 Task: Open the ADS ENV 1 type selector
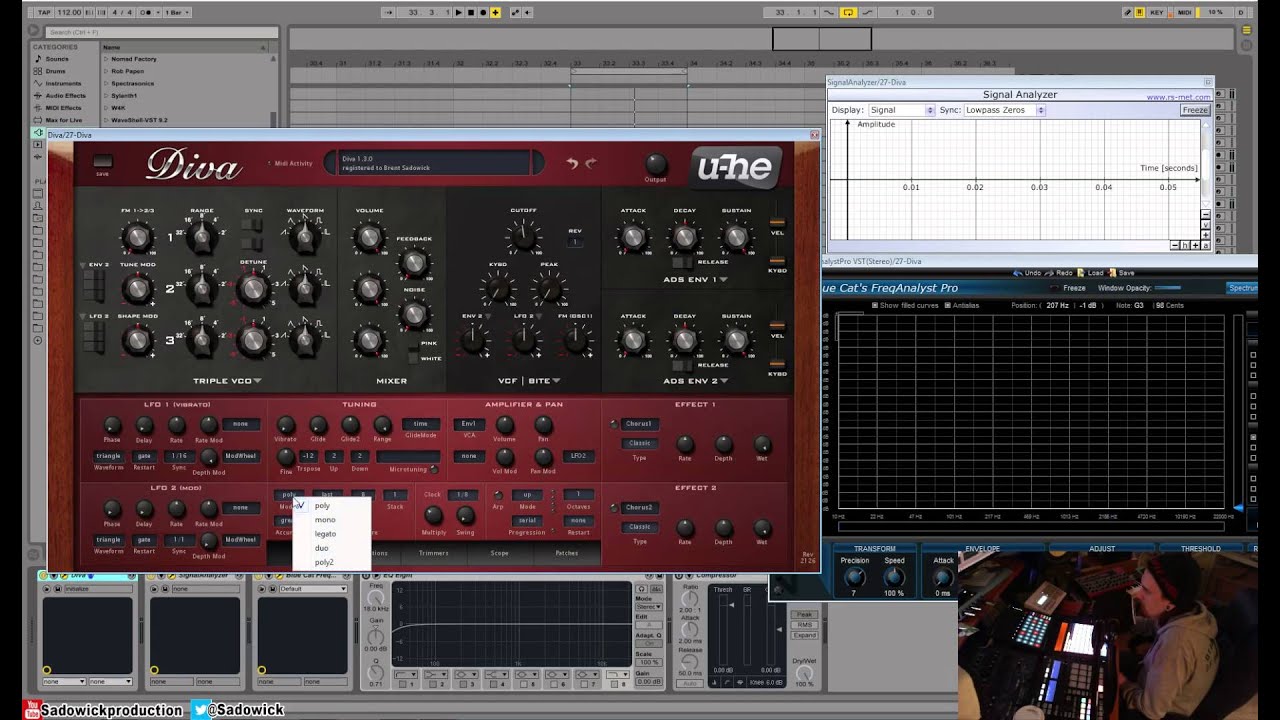coord(695,279)
